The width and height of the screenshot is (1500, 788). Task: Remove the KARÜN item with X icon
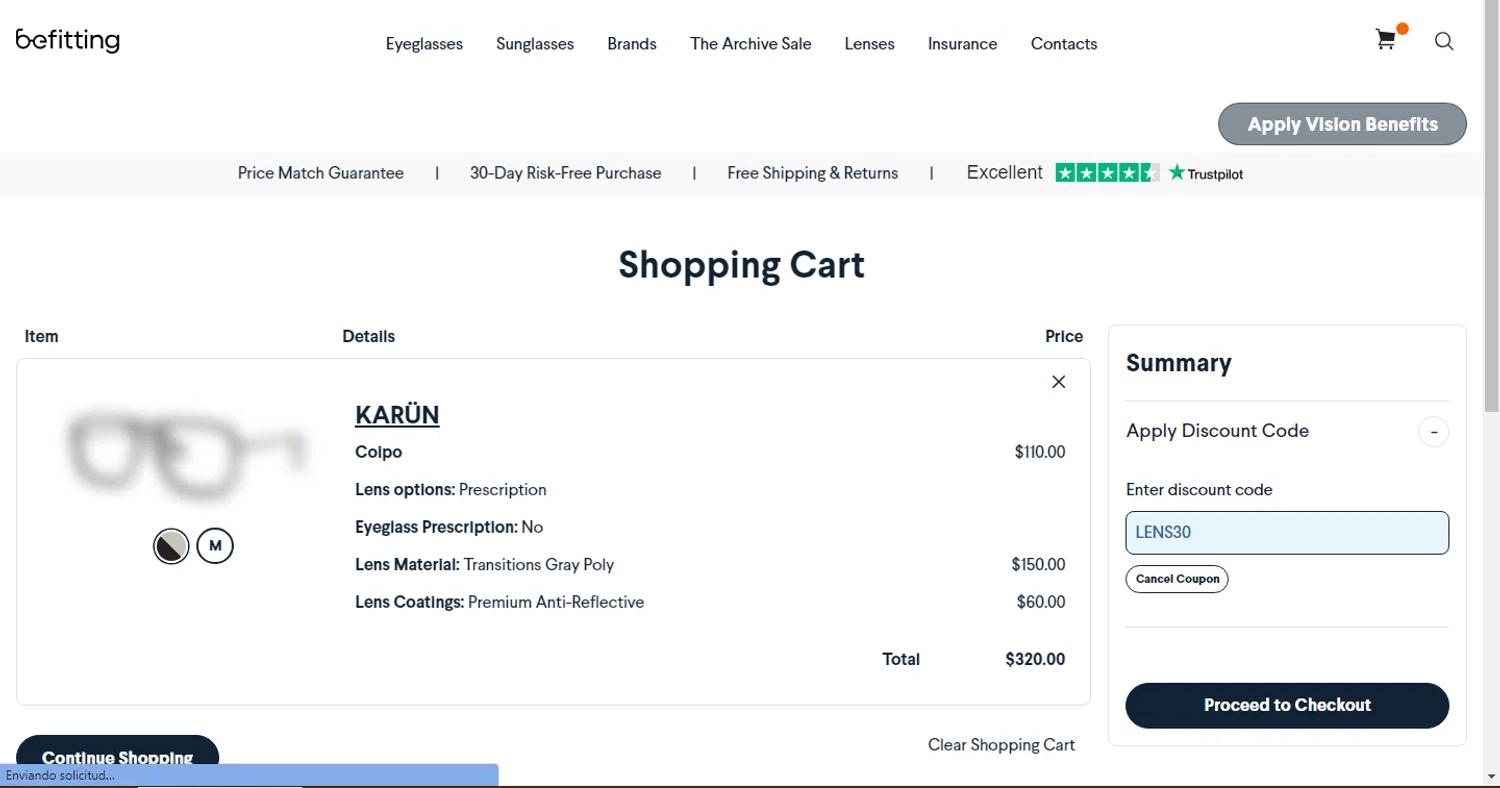(1059, 382)
